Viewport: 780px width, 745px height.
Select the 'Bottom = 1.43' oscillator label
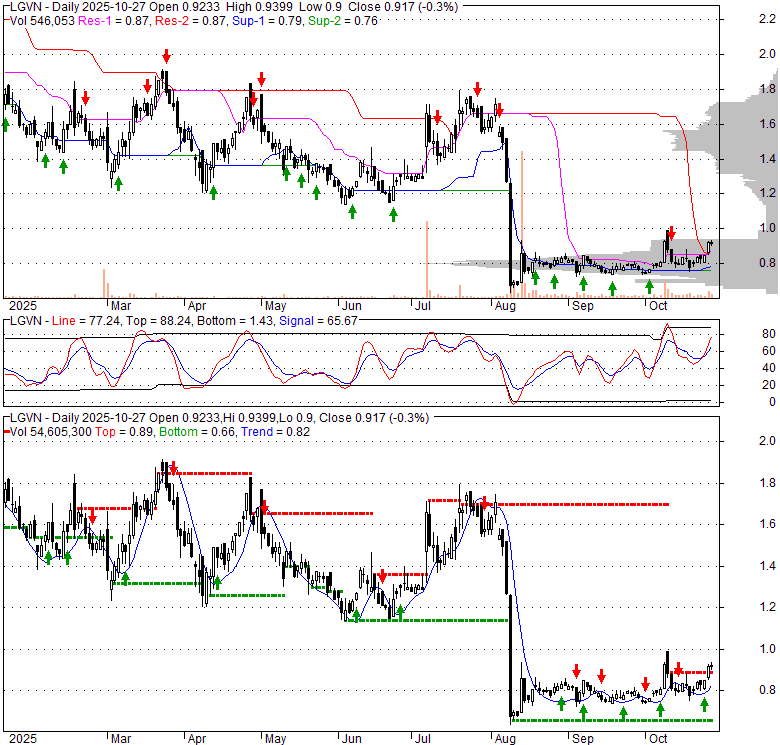point(235,321)
